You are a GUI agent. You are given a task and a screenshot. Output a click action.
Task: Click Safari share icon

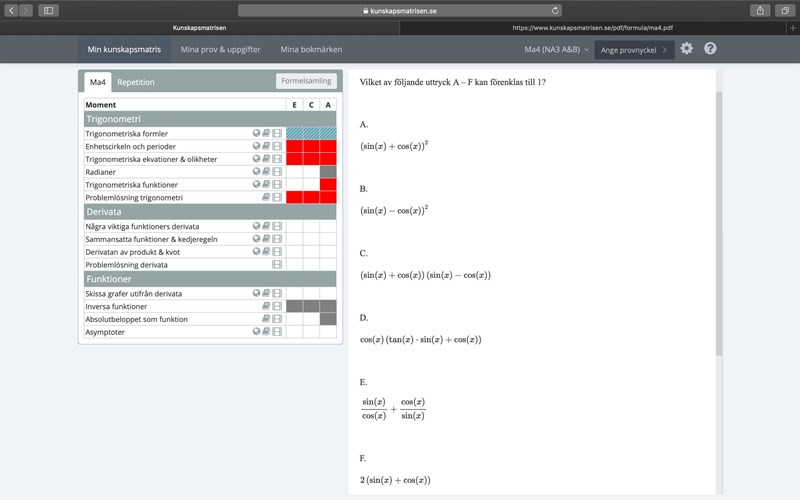759,10
